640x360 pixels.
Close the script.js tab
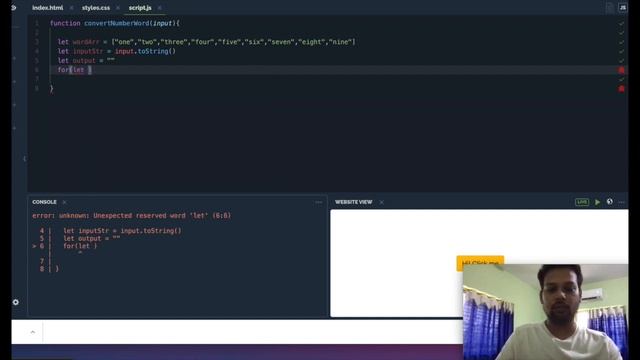tap(160, 8)
